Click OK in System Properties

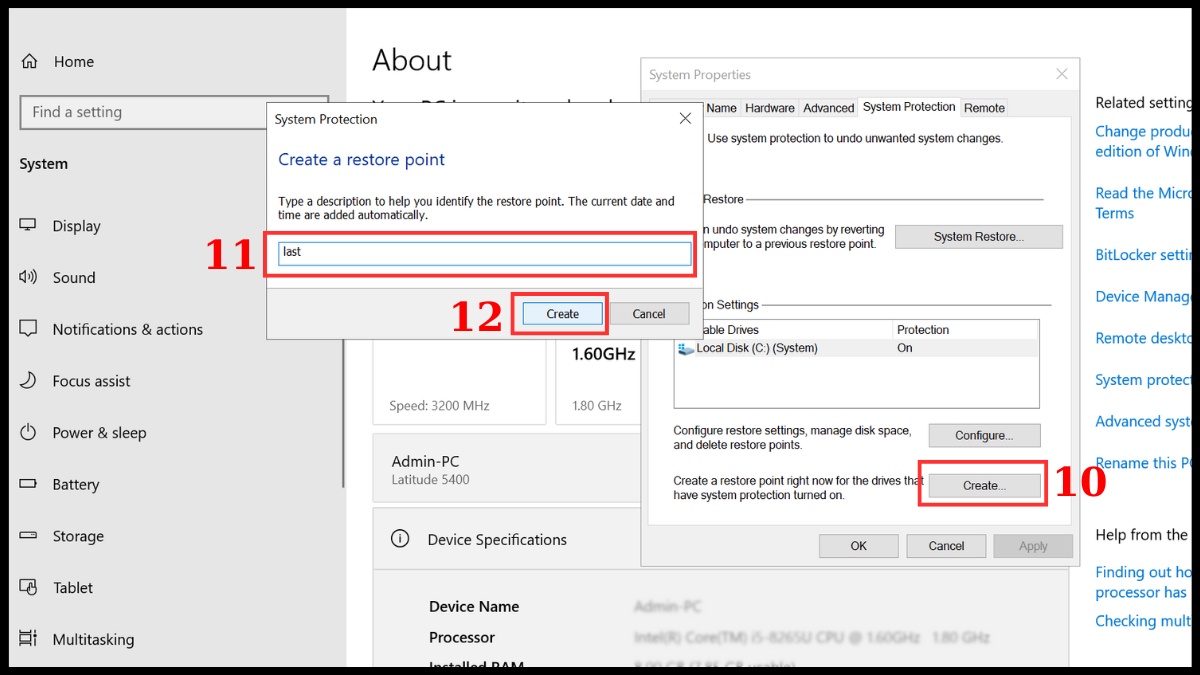tap(858, 546)
